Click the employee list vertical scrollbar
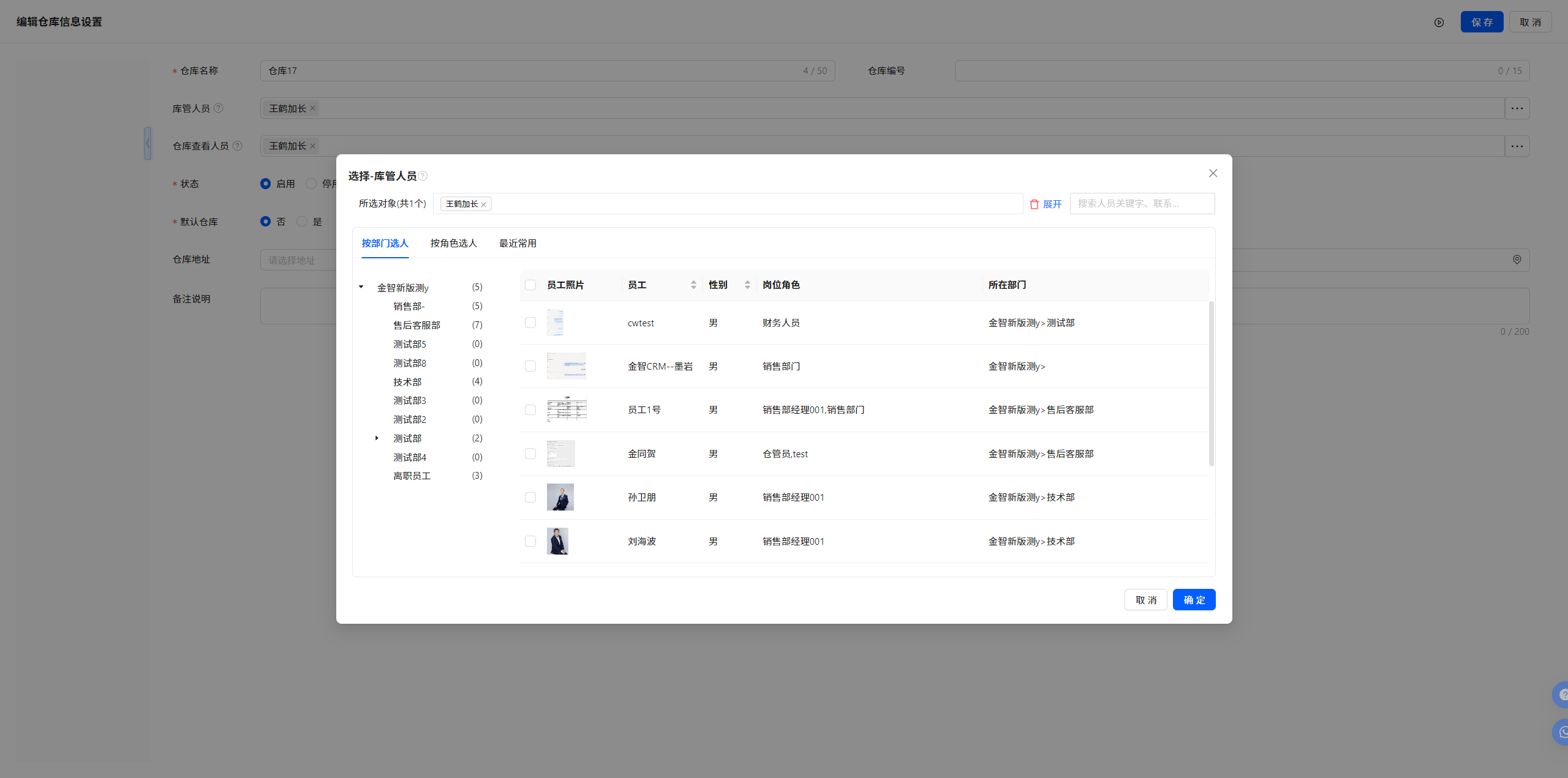Screen dimensions: 1568x778 coord(1211,383)
